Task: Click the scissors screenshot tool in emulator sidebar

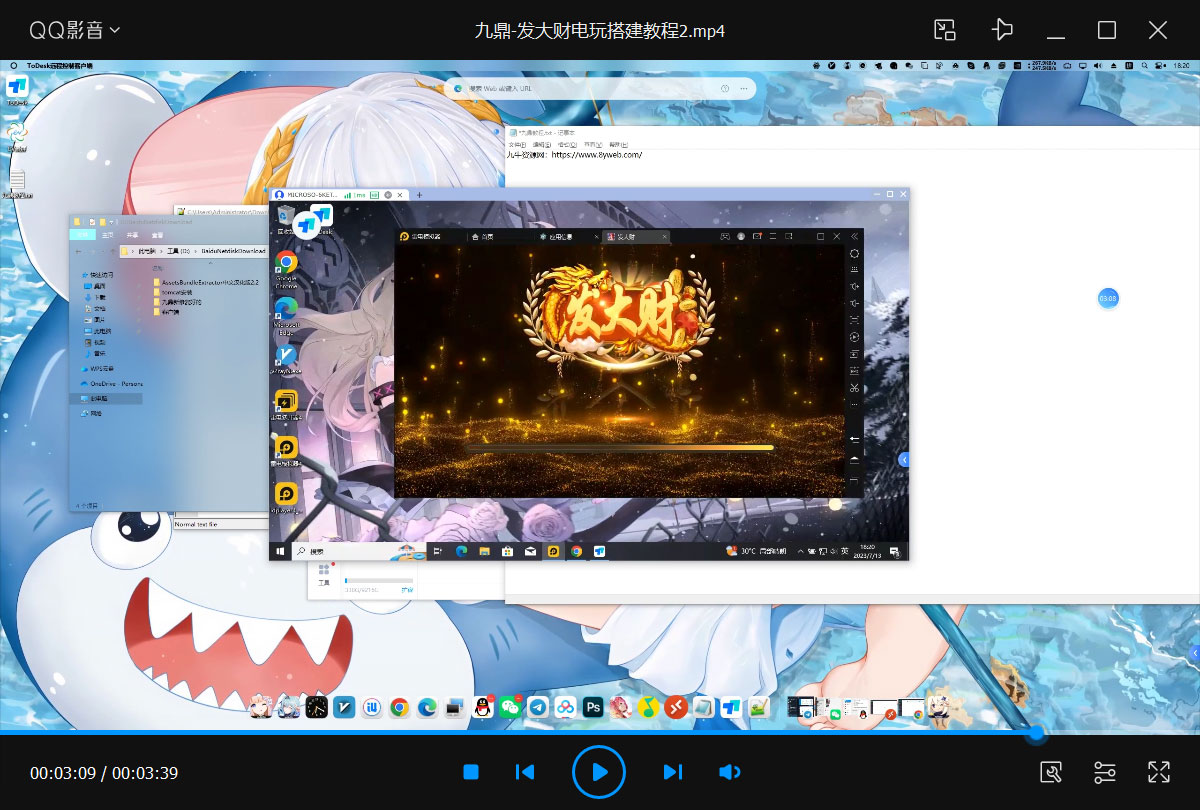Action: pyautogui.click(x=854, y=388)
